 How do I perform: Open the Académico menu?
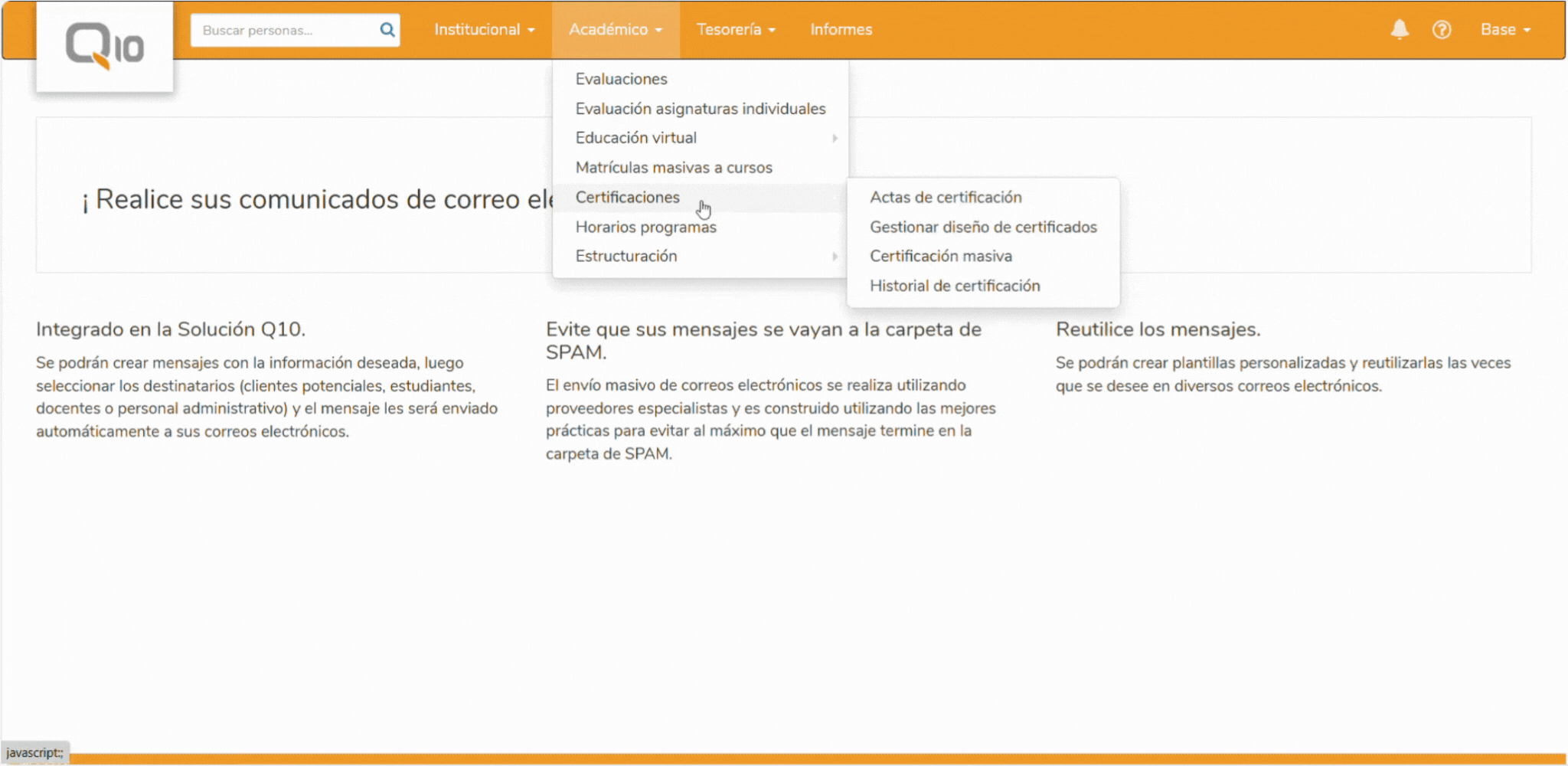click(x=615, y=29)
